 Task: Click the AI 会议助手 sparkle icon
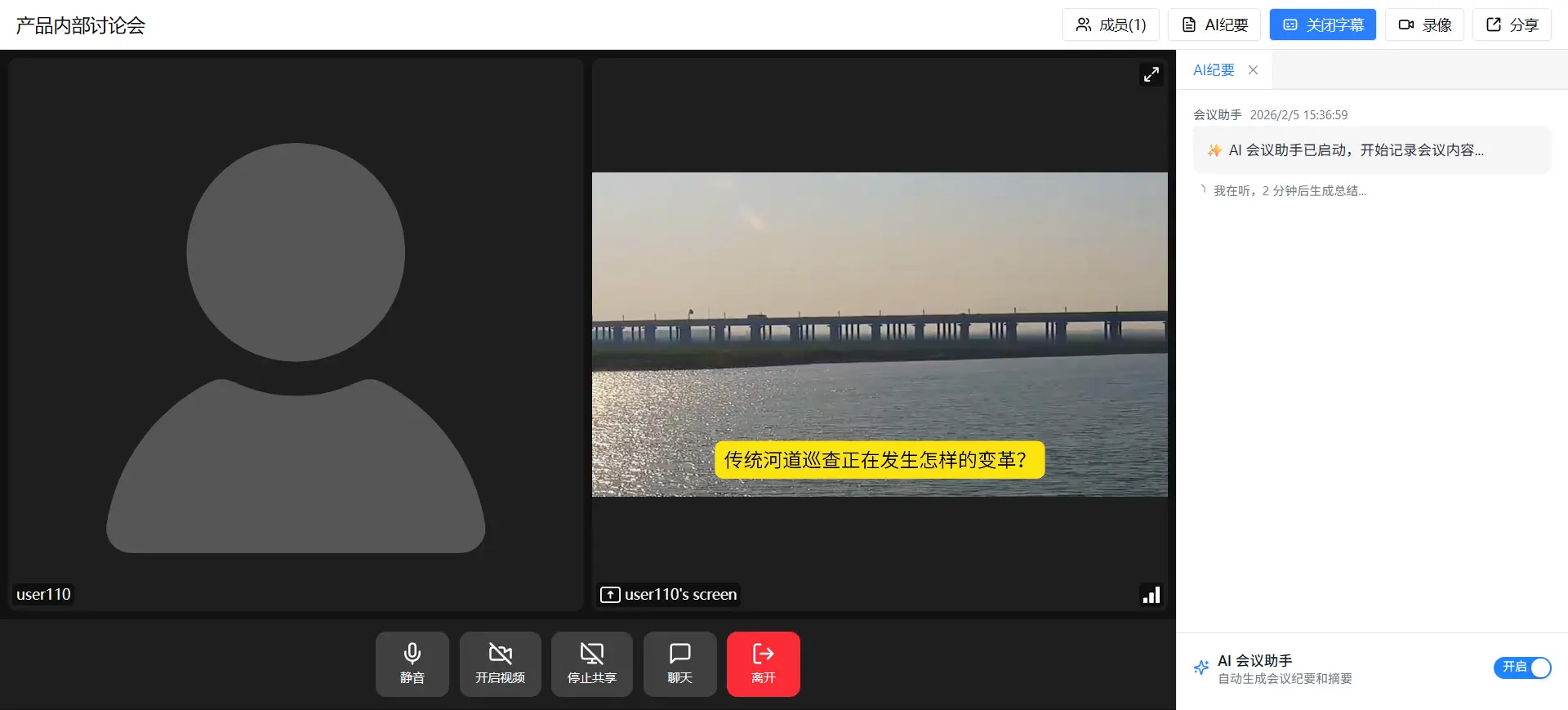tap(1201, 668)
